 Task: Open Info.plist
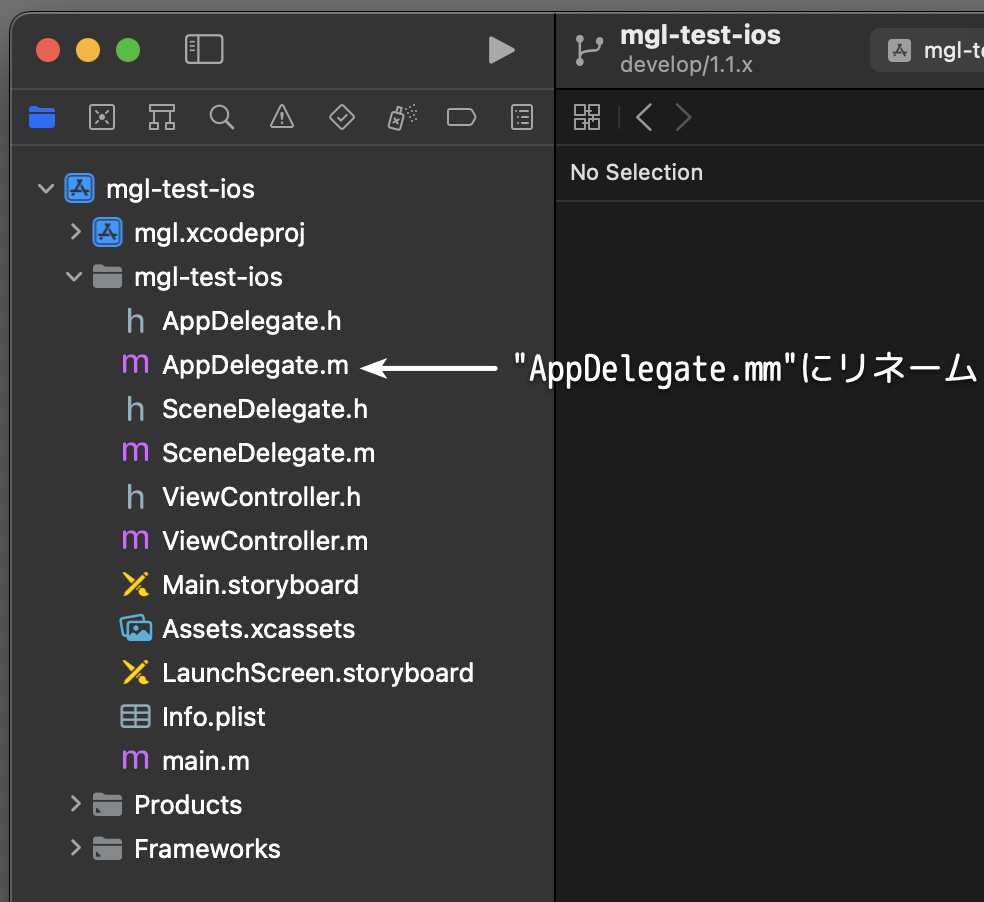(x=213, y=717)
